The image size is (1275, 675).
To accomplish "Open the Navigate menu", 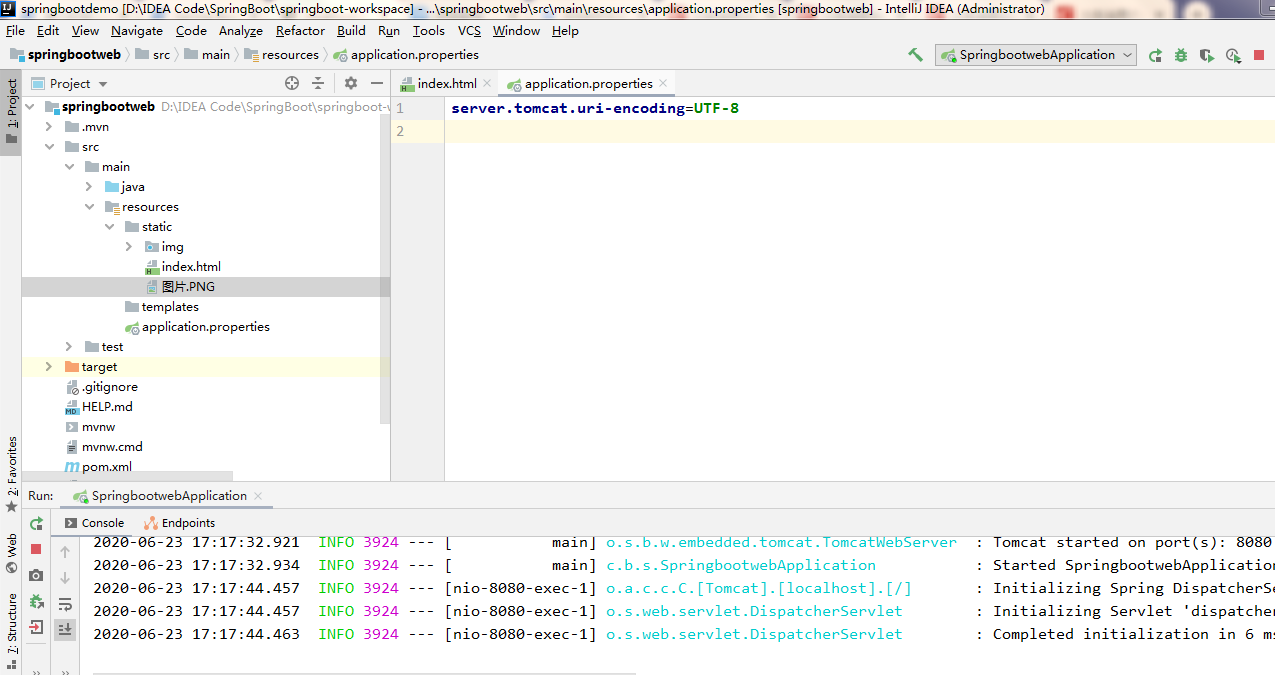I will tap(137, 31).
